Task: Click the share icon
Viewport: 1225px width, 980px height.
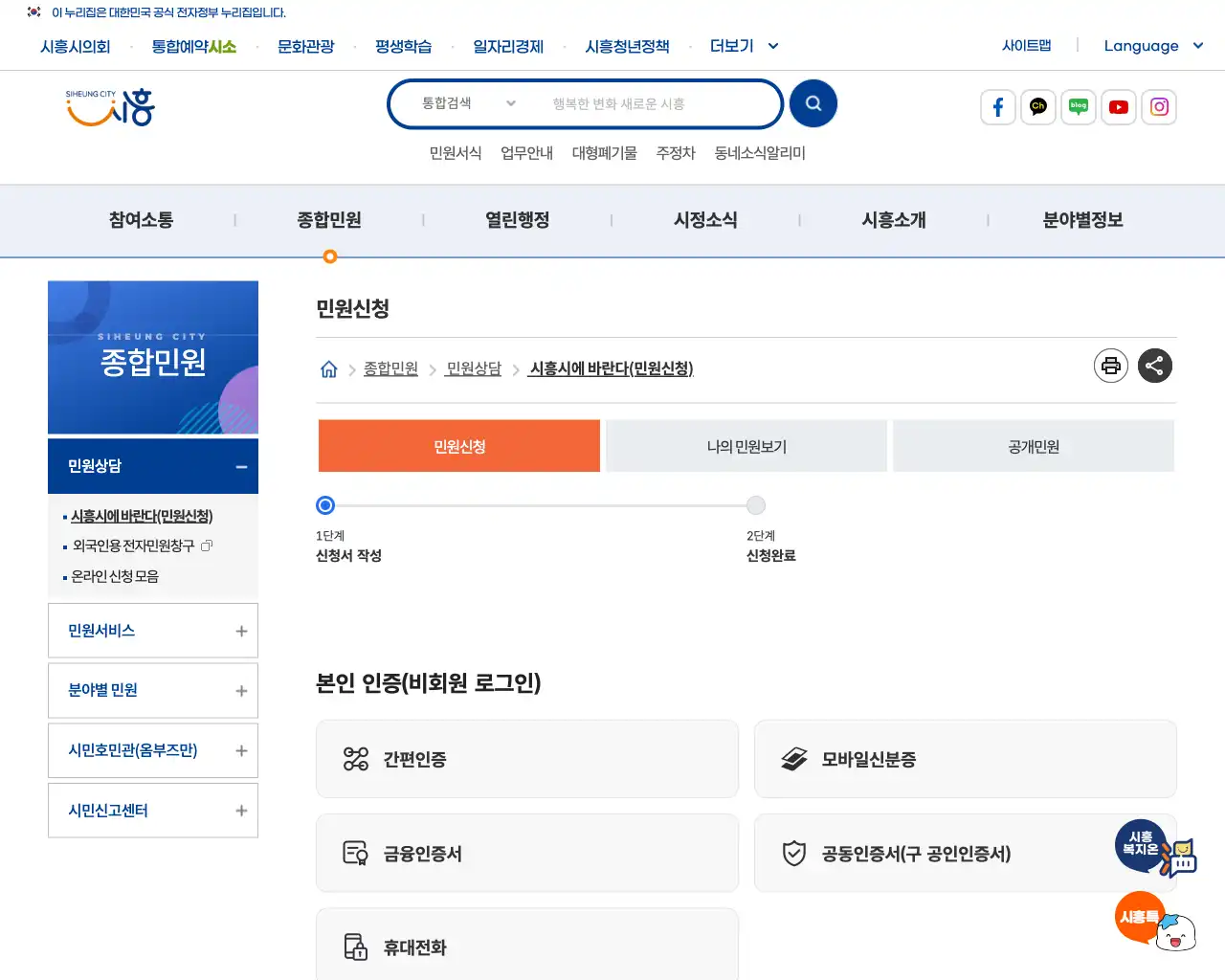Action: pos(1155,366)
